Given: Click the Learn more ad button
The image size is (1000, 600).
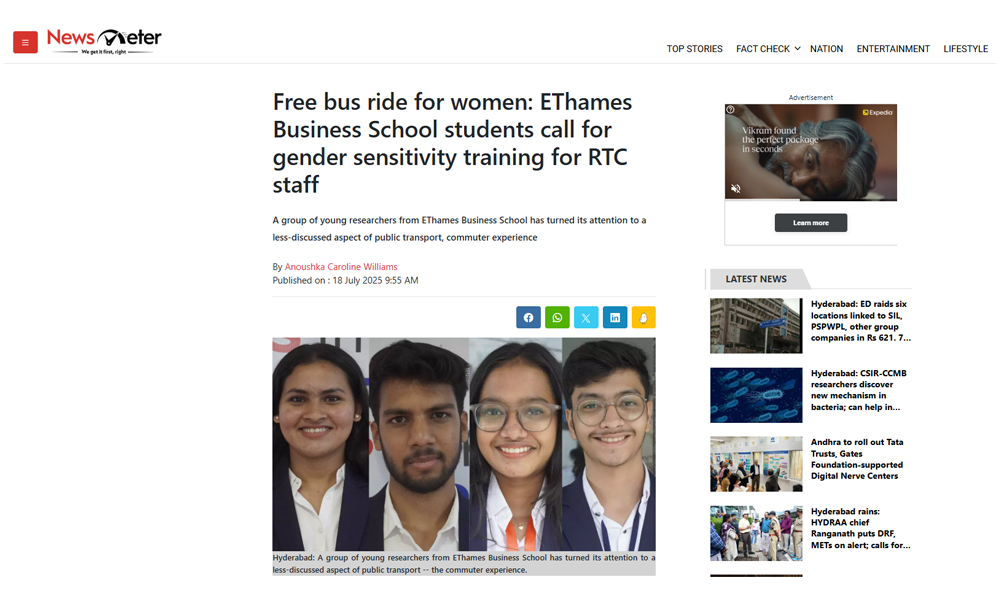Looking at the screenshot, I should [x=811, y=223].
